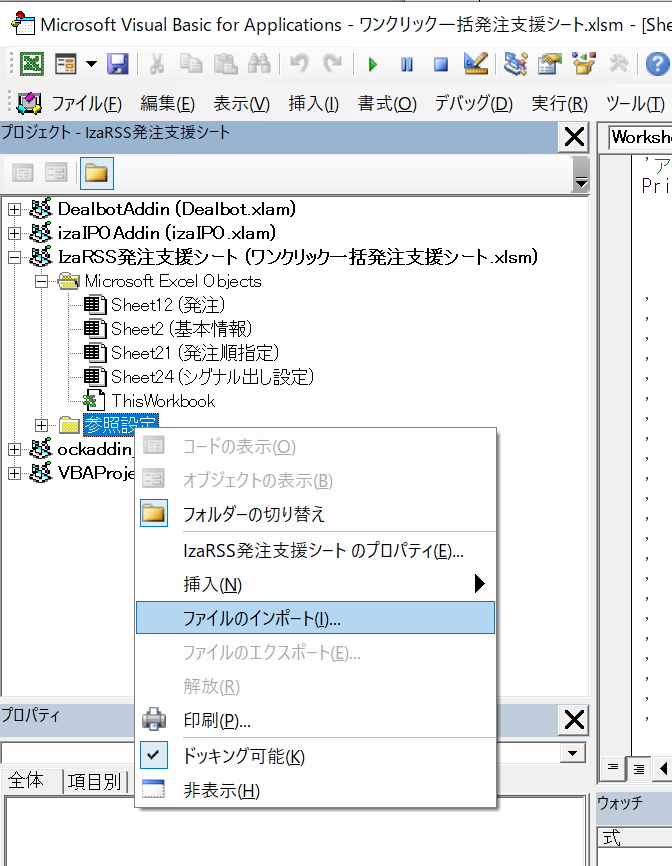
Task: Open the Toolbox toolbar icon
Action: coord(618,64)
